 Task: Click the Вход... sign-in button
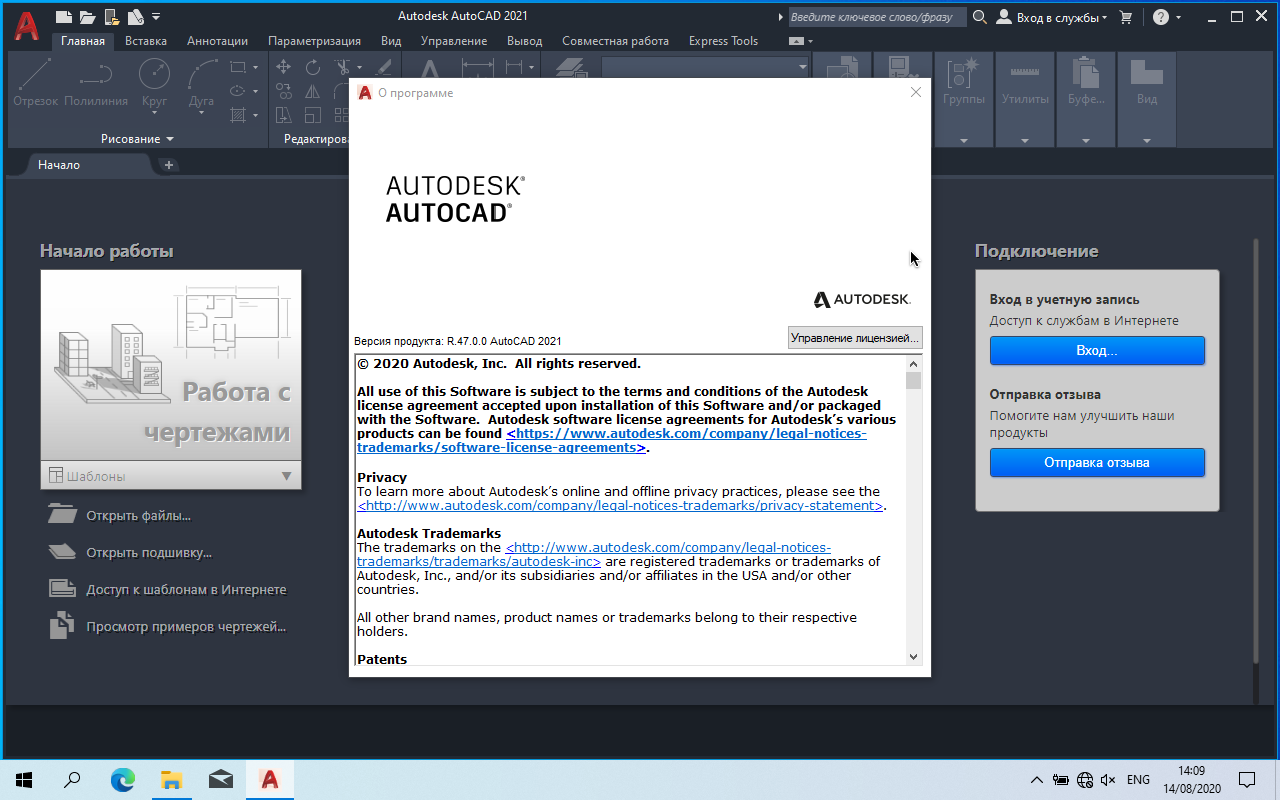[1097, 351]
